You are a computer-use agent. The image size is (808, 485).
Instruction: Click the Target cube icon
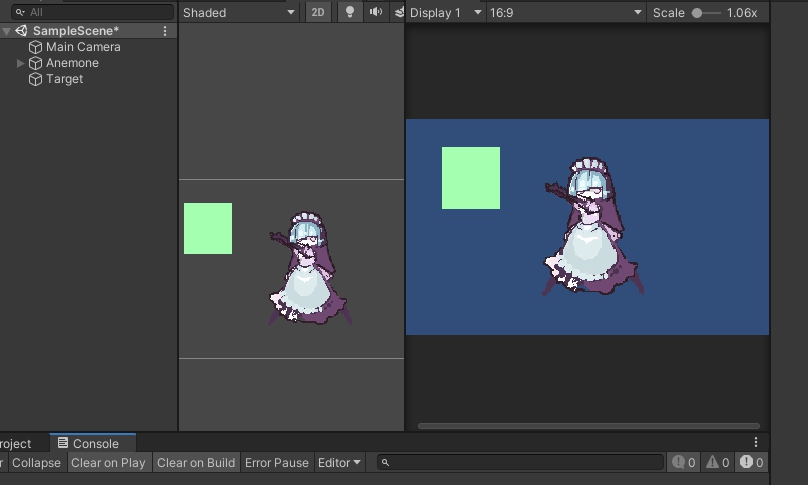pos(35,79)
